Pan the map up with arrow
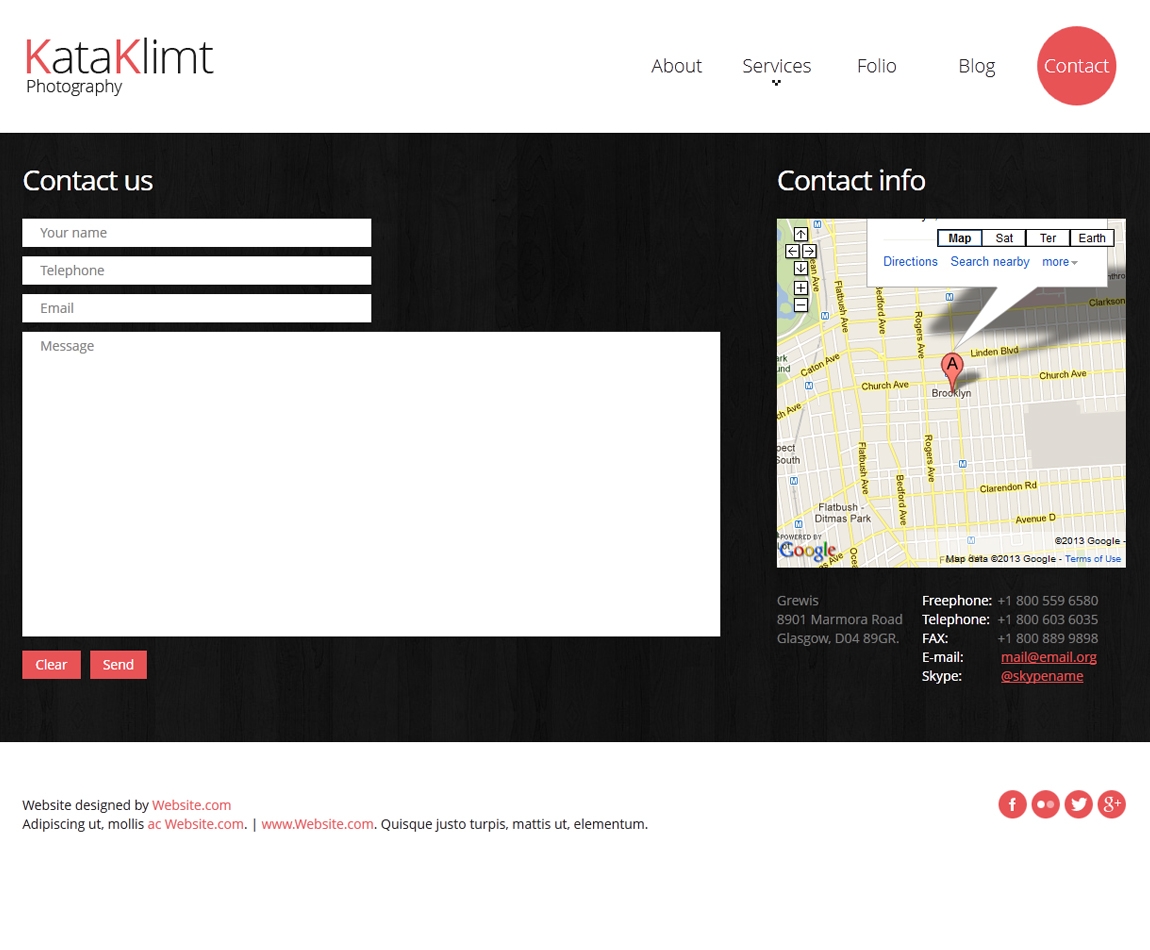Viewport: 1150px width, 950px height. pyautogui.click(x=801, y=235)
